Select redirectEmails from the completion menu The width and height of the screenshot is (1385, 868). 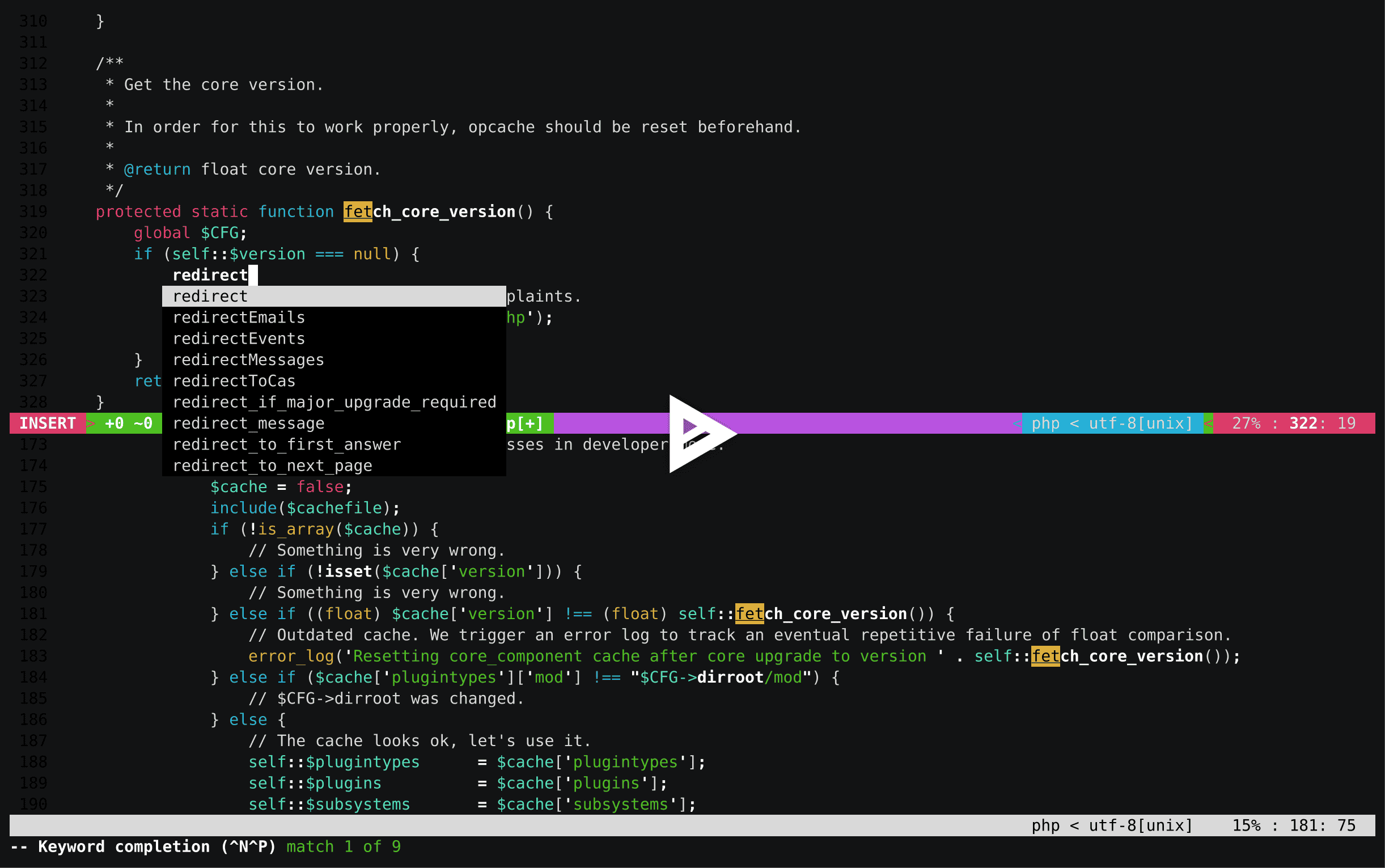pyautogui.click(x=239, y=317)
